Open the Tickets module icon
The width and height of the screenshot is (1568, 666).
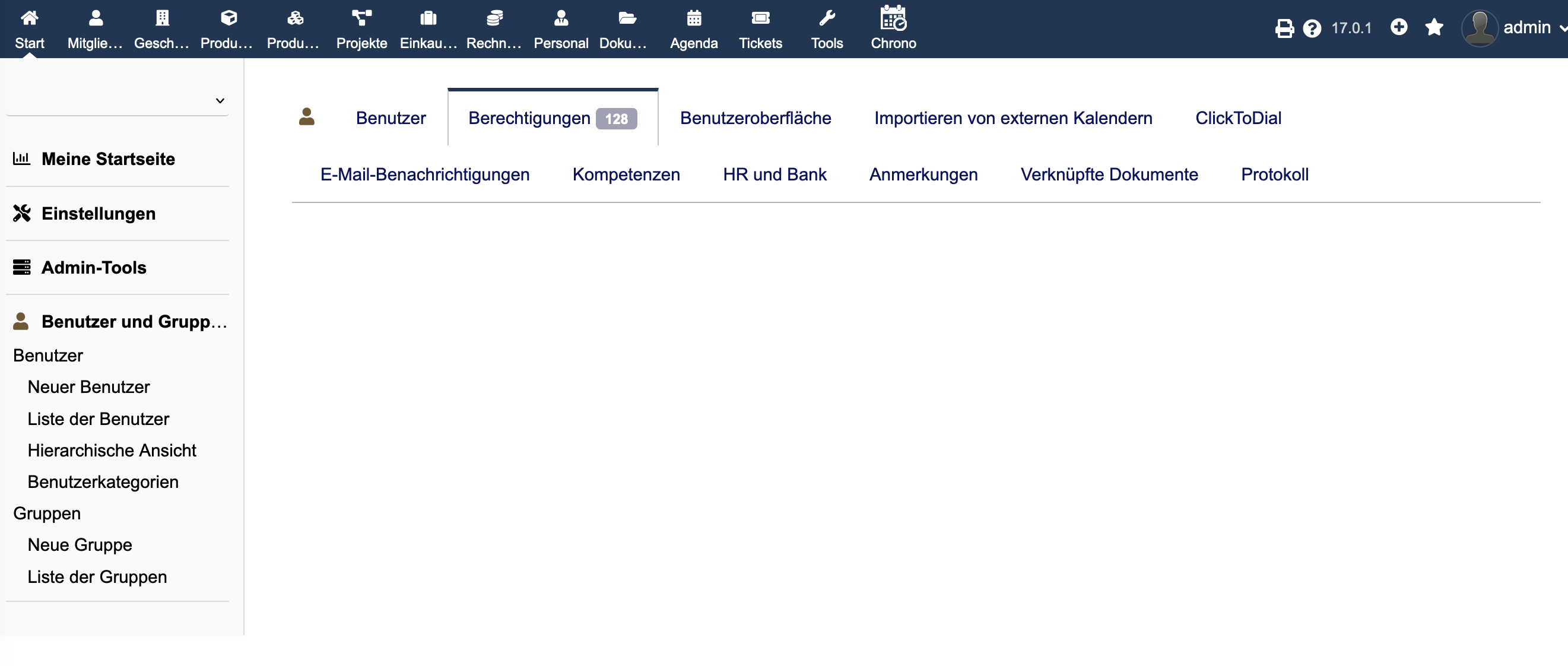click(760, 18)
